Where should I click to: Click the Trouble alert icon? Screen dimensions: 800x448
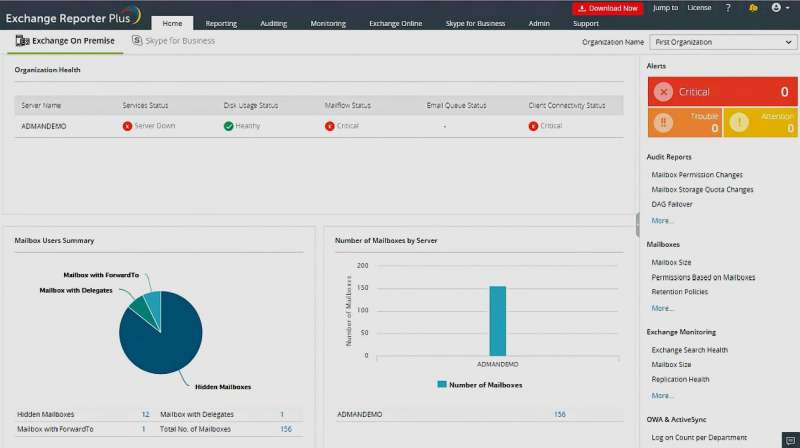click(663, 123)
